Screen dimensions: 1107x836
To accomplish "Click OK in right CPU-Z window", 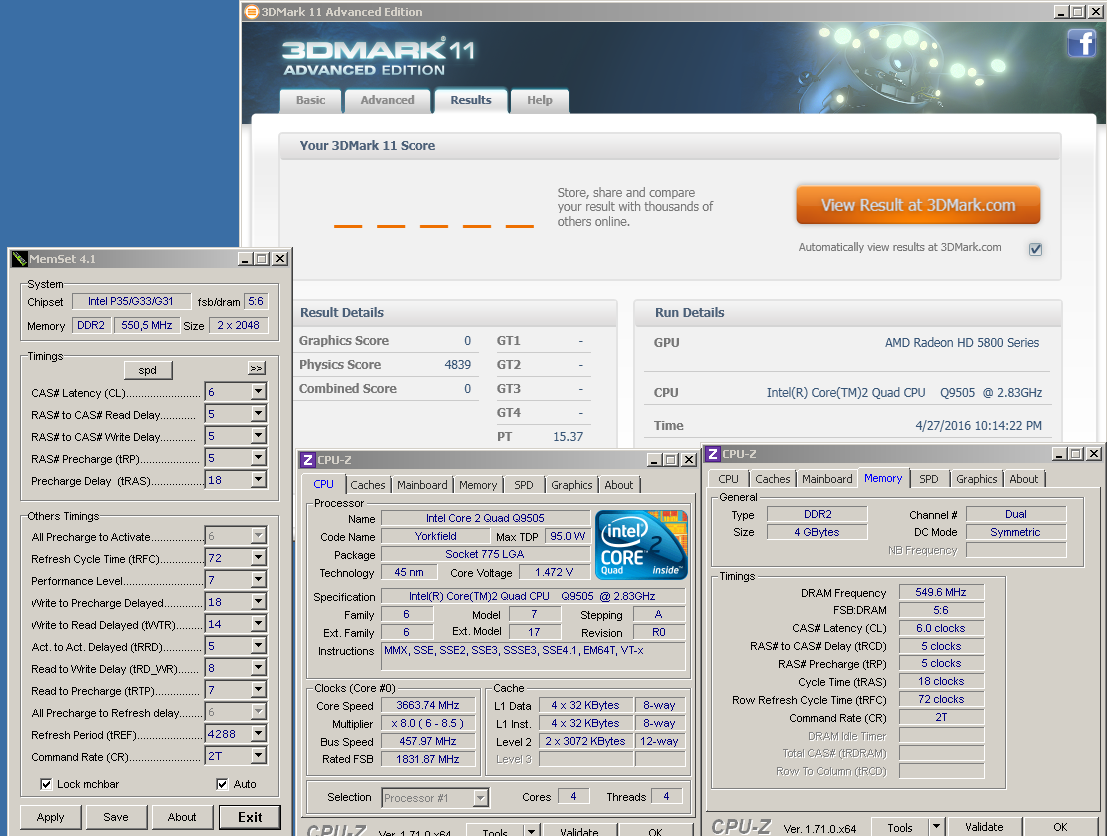I will point(1060,827).
